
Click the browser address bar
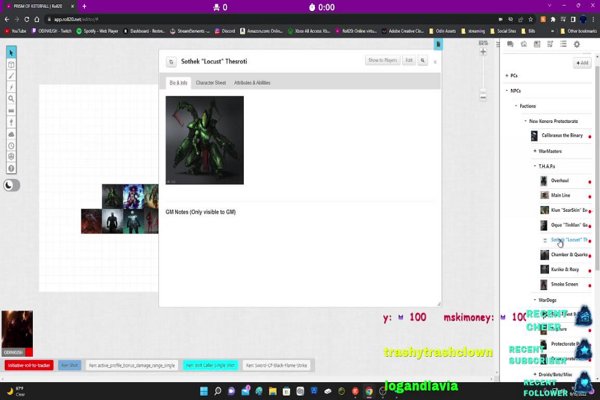click(268, 19)
